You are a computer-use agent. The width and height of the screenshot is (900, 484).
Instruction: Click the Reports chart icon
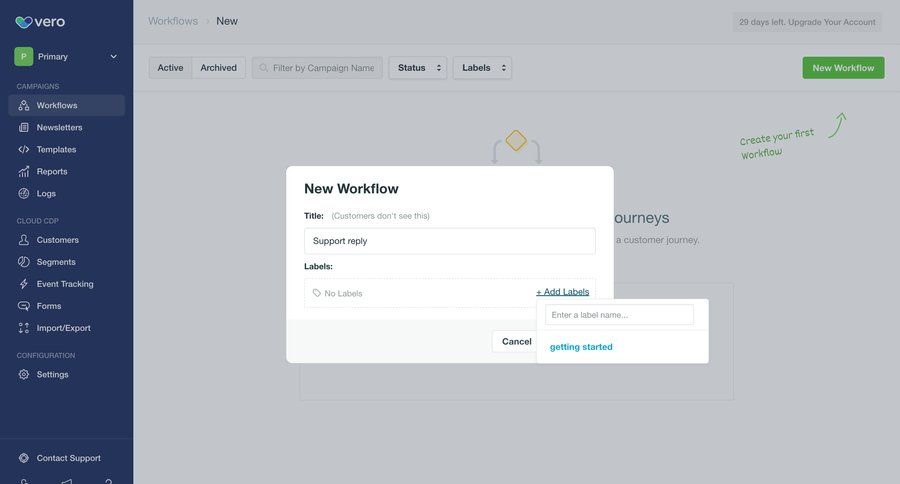pyautogui.click(x=24, y=171)
